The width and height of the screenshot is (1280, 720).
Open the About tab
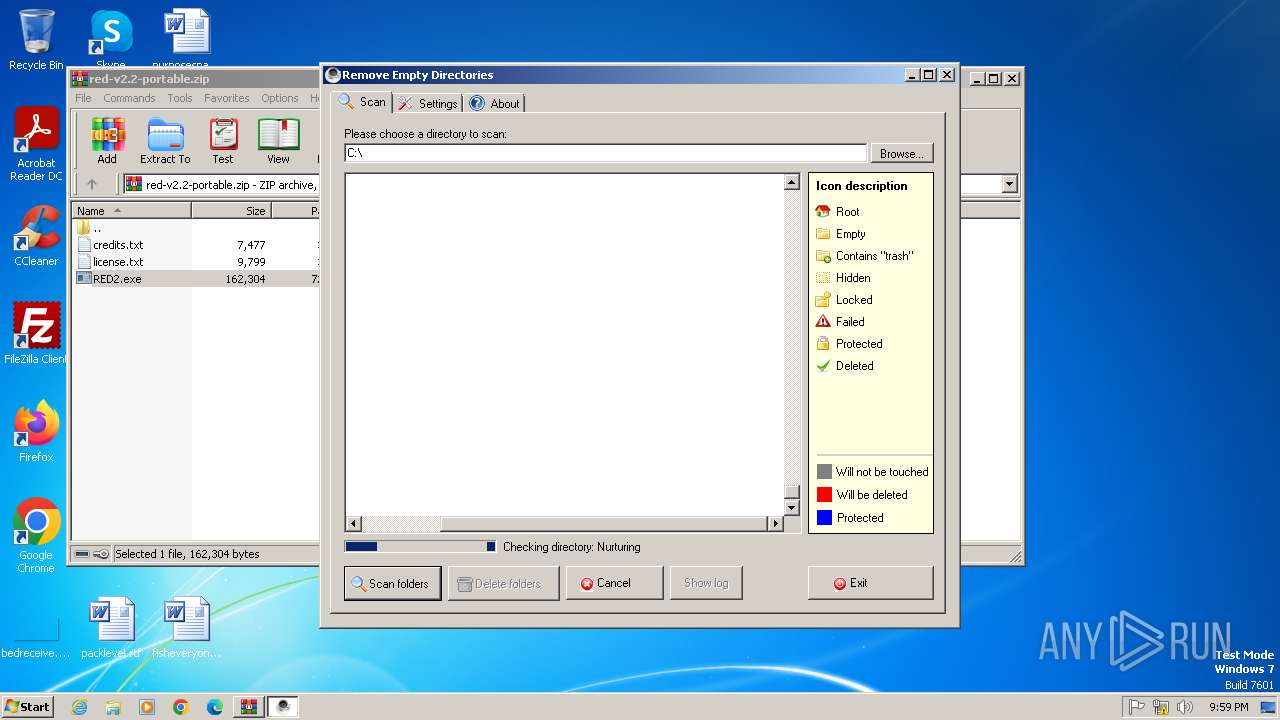click(x=495, y=103)
